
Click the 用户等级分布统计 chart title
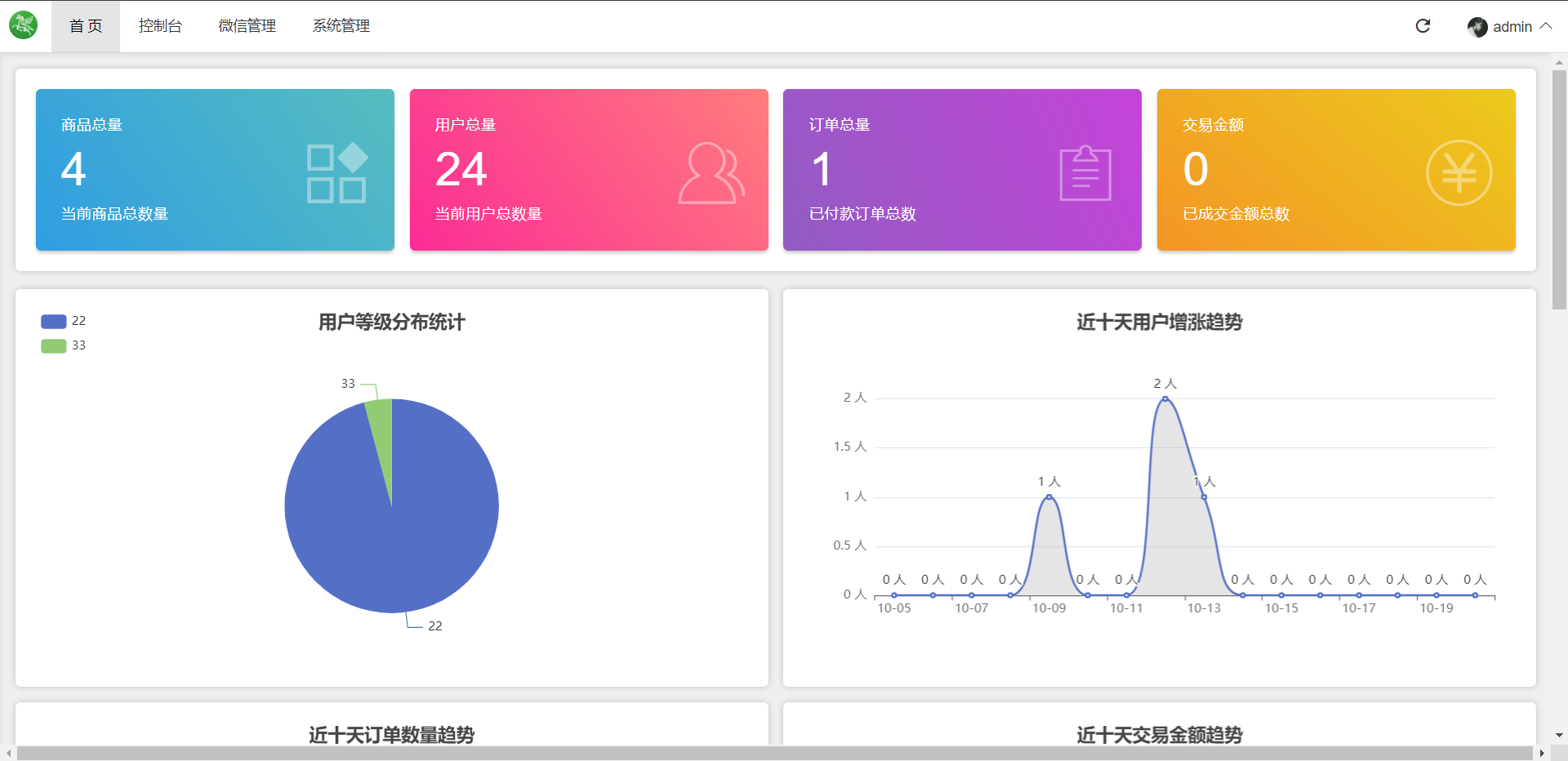tap(392, 323)
